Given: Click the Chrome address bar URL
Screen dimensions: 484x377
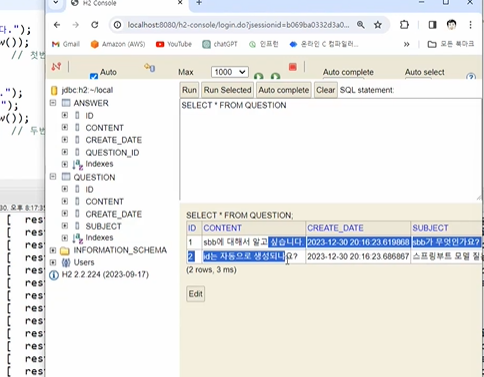Looking at the screenshot, I should pyautogui.click(x=238, y=25).
